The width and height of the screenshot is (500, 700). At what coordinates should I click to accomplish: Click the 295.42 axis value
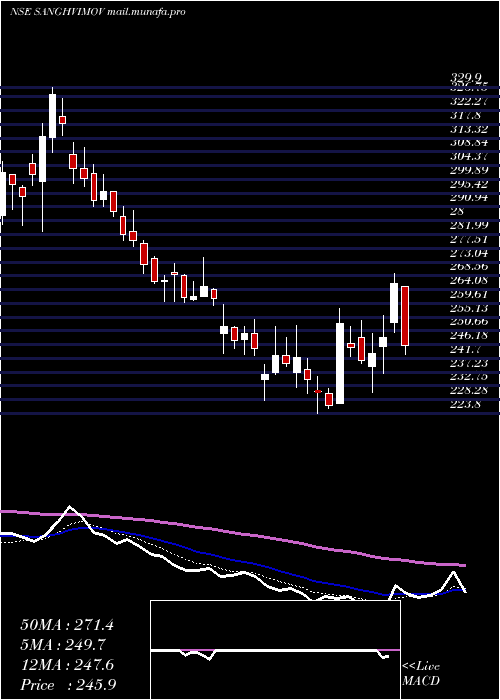coord(469,184)
